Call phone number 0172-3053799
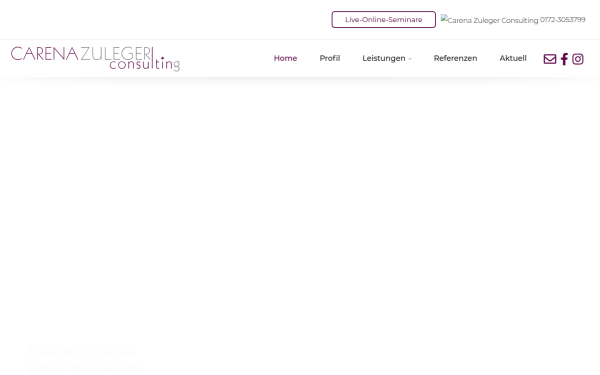 tap(562, 20)
